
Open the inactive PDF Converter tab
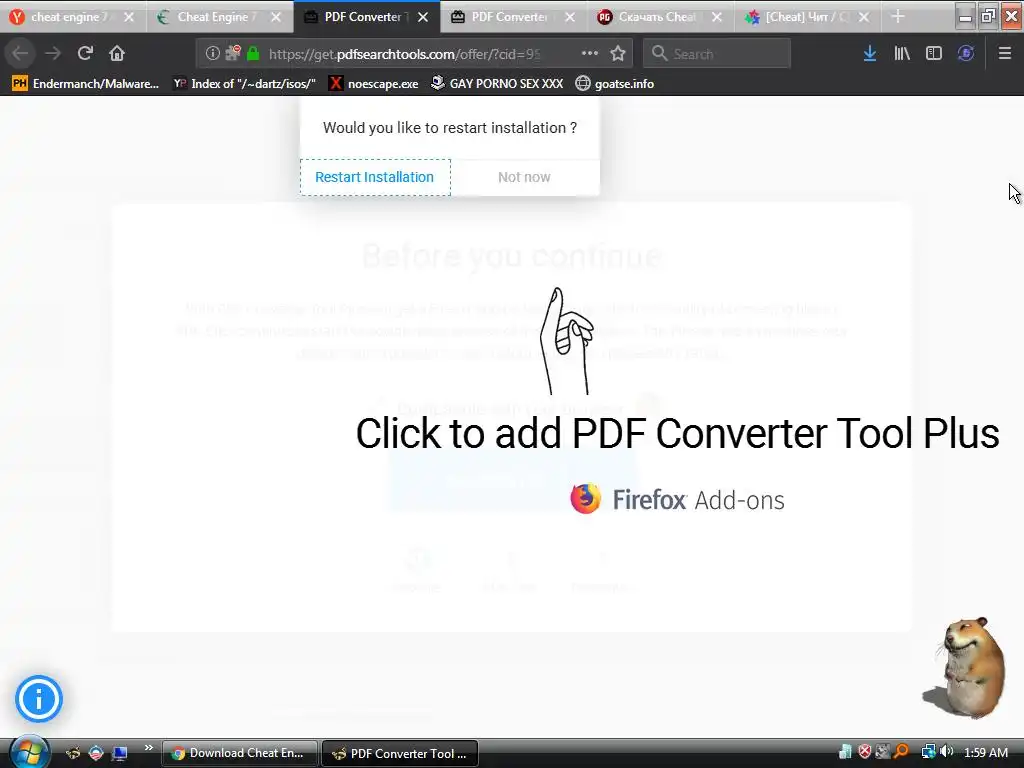(509, 17)
